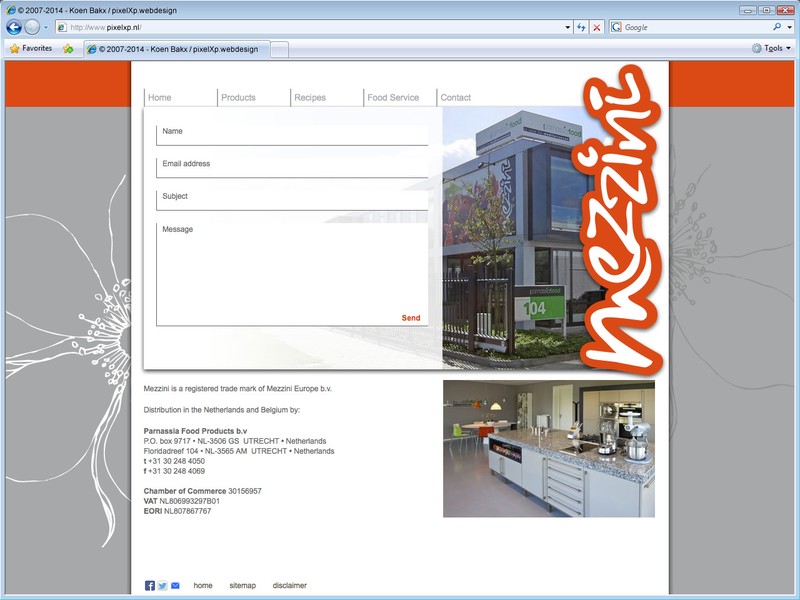
Task: Click the red Stop loading icon
Action: point(597,27)
